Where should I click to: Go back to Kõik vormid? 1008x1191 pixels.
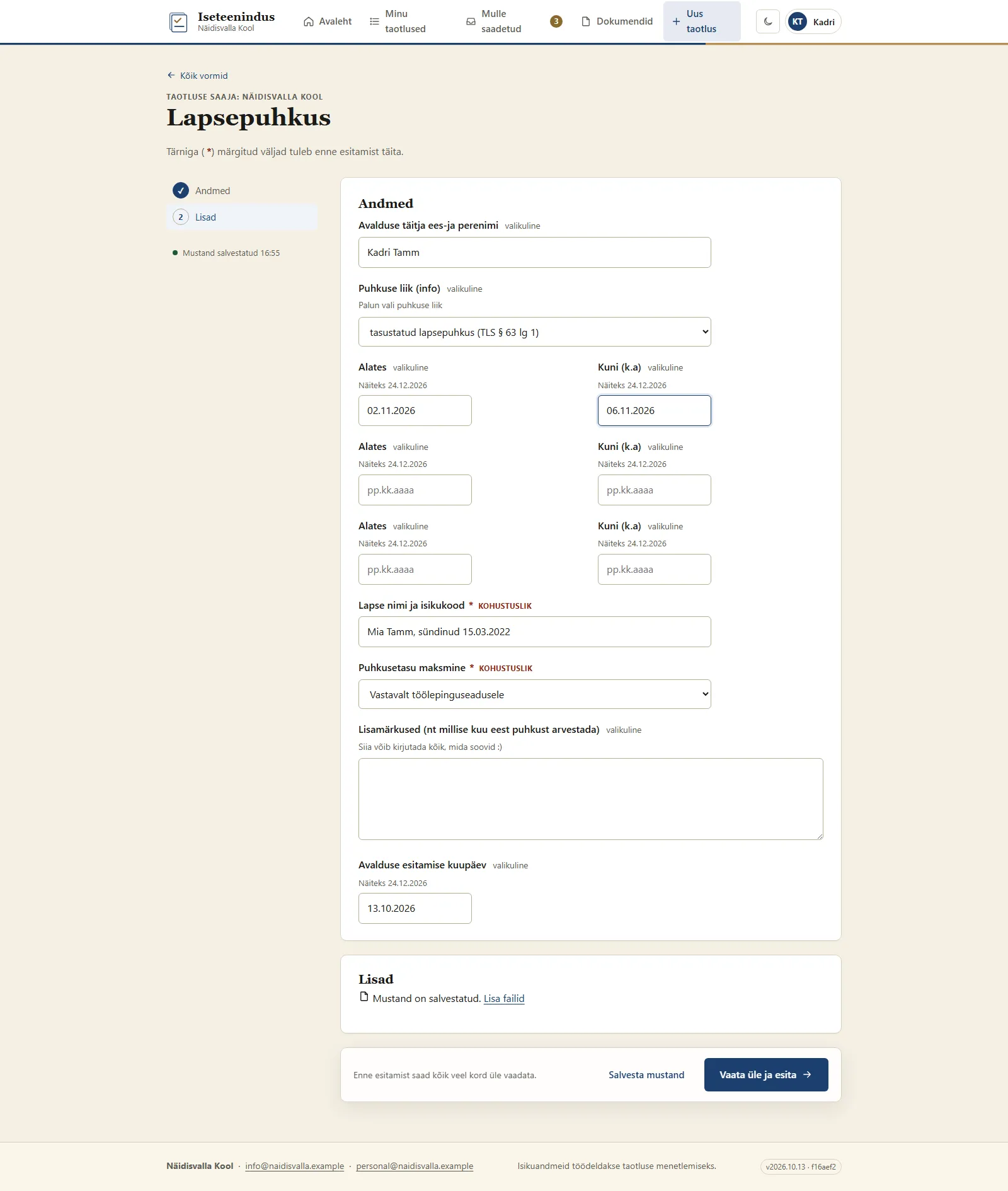pyautogui.click(x=197, y=76)
